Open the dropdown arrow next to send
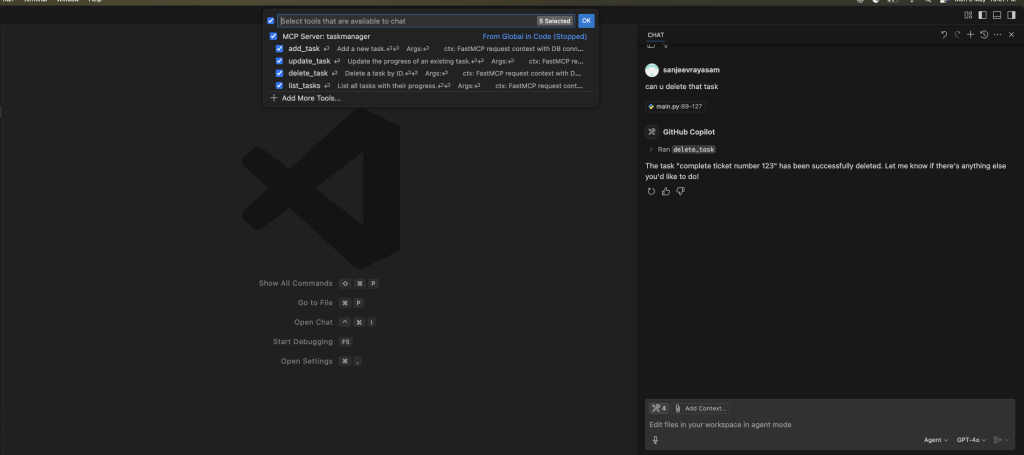The image size is (1024, 455). [x=1007, y=440]
